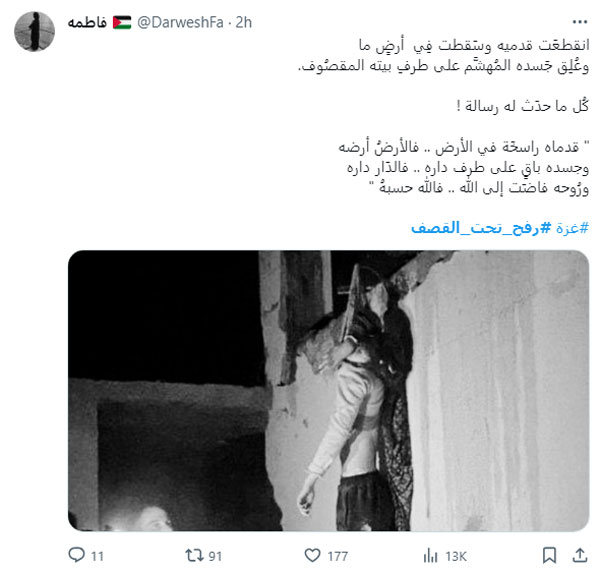Open the #رفح_تحت_القصف hashtag

(481, 228)
